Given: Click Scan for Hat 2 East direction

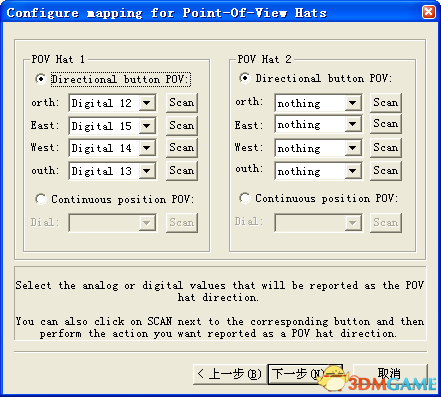Looking at the screenshot, I should tap(386, 124).
